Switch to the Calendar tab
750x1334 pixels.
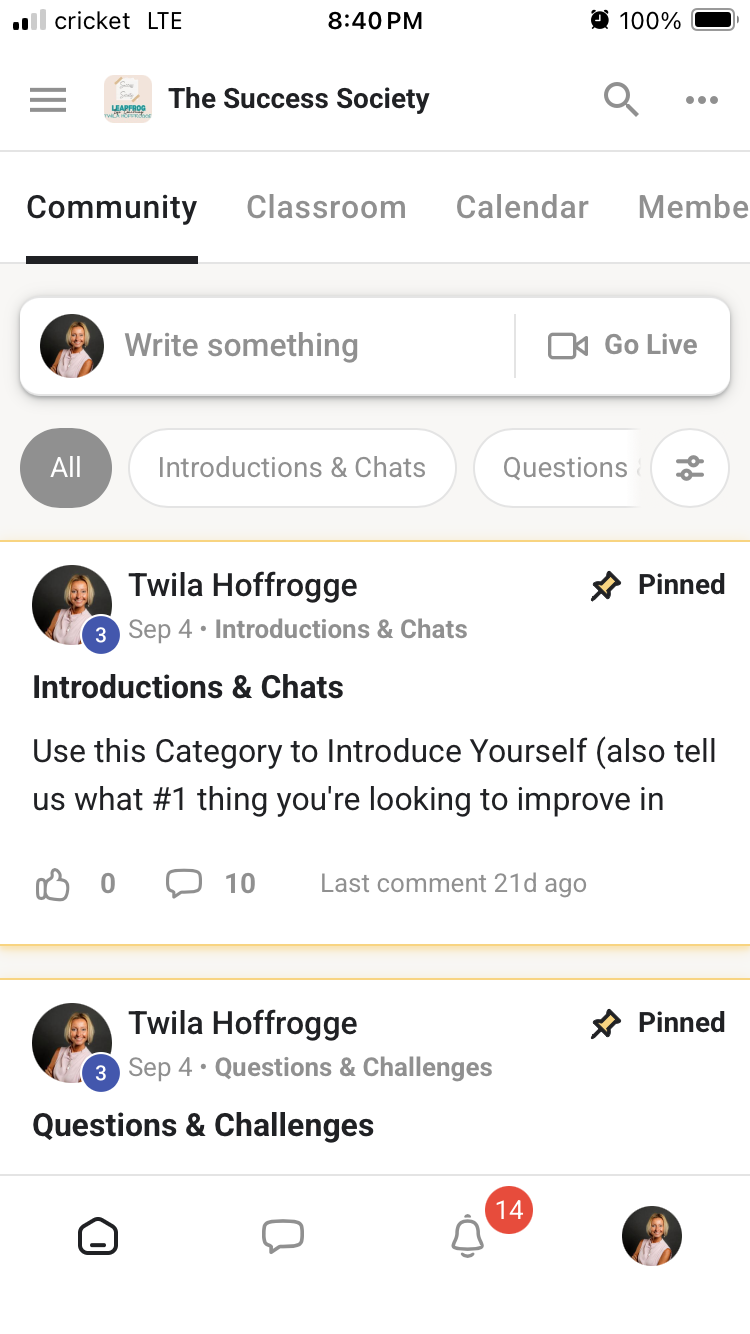(522, 207)
